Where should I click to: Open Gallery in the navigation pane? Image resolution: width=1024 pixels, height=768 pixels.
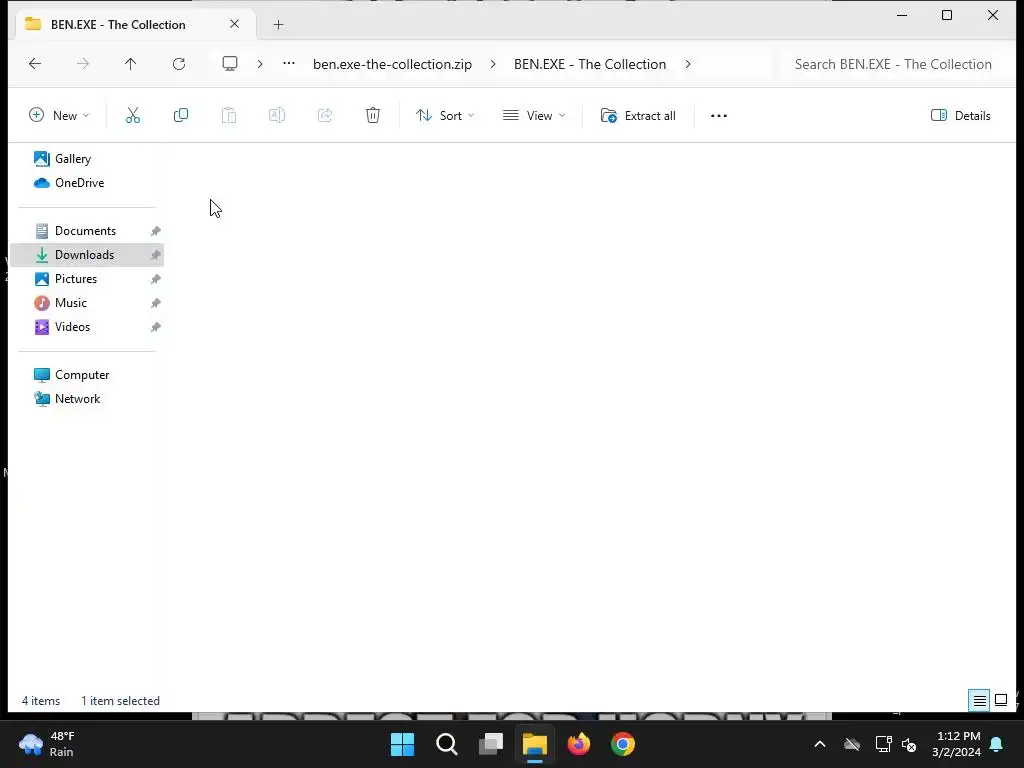click(72, 159)
